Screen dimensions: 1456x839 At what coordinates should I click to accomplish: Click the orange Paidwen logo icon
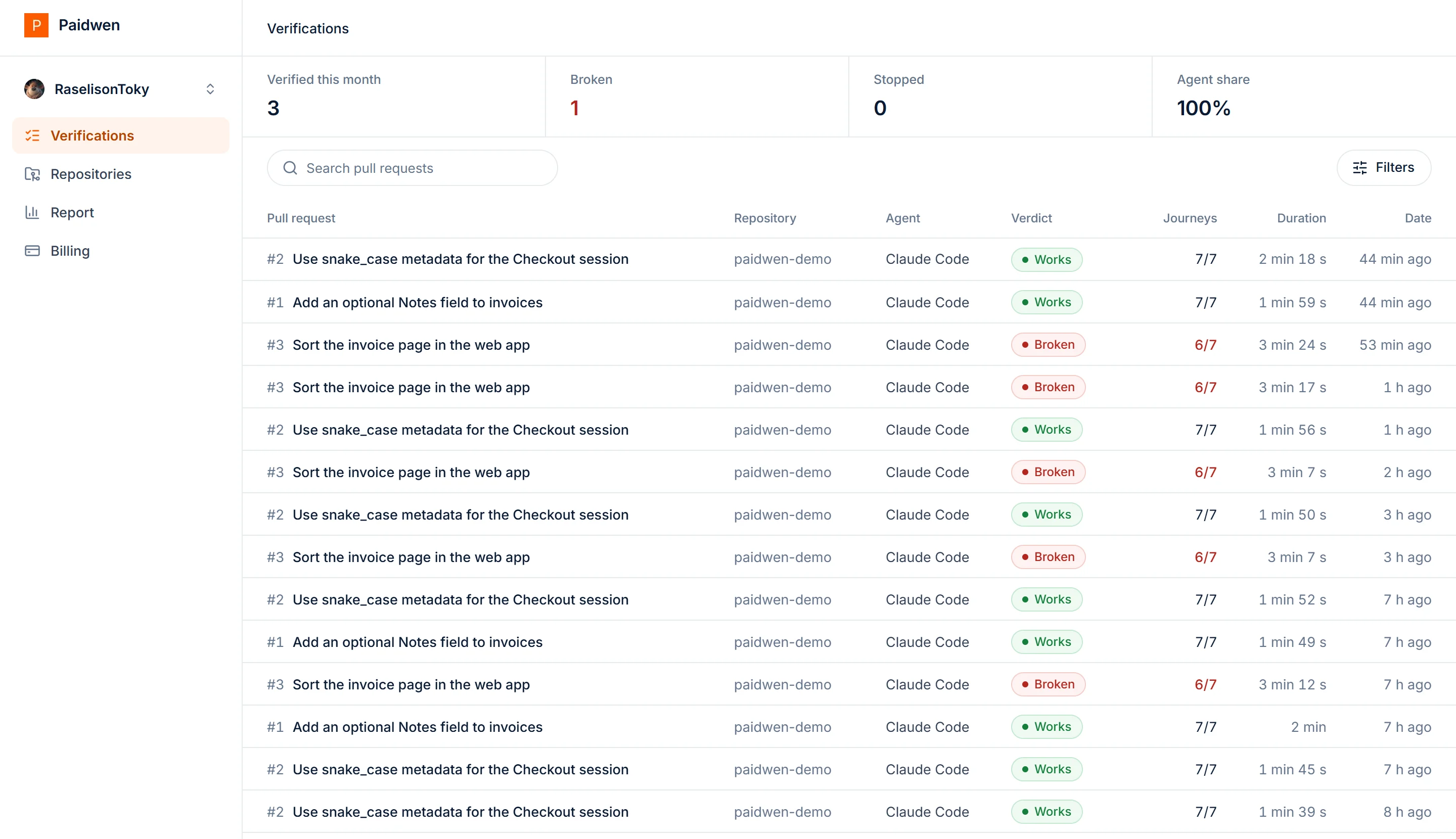36,25
